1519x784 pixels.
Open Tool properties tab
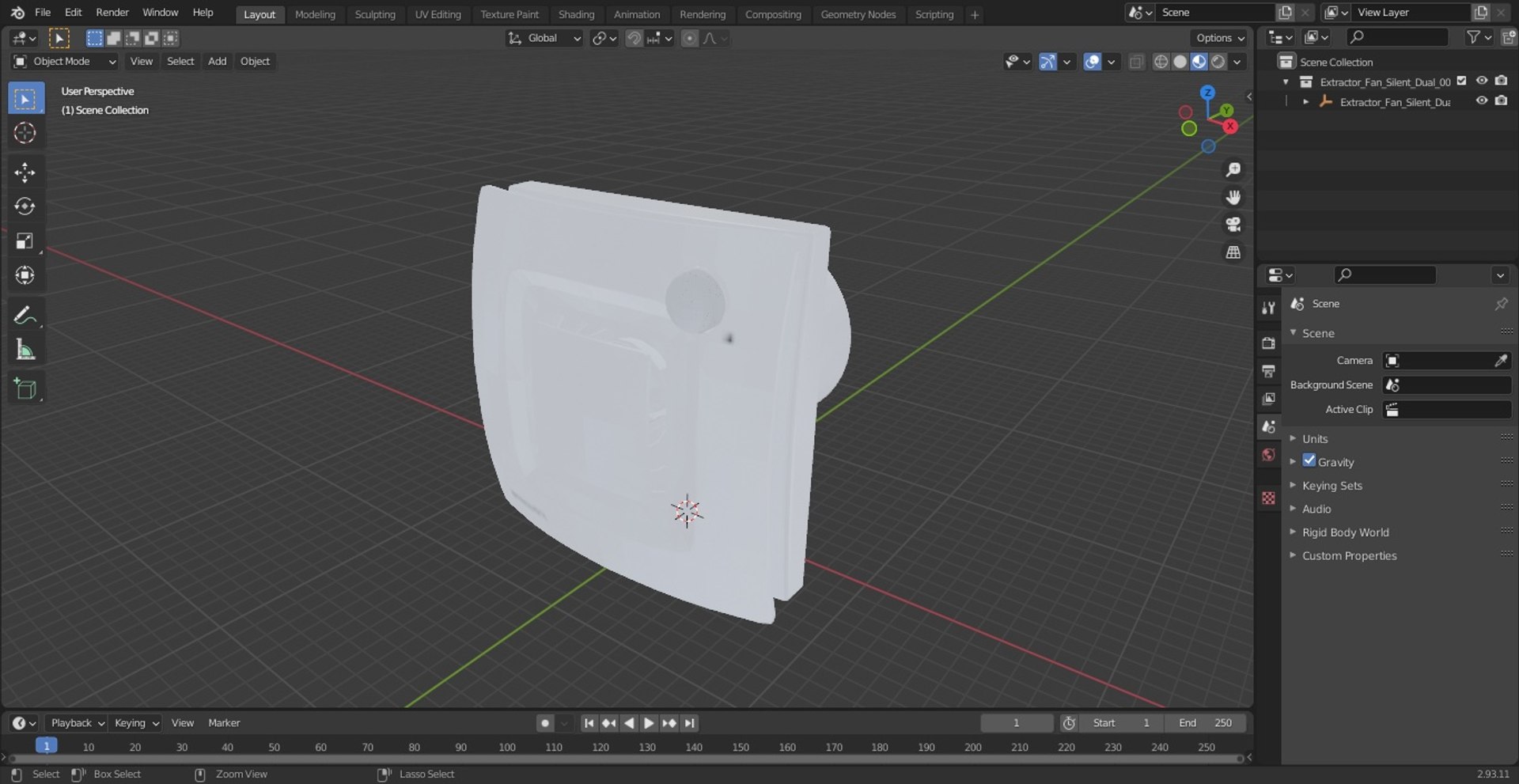(1268, 308)
